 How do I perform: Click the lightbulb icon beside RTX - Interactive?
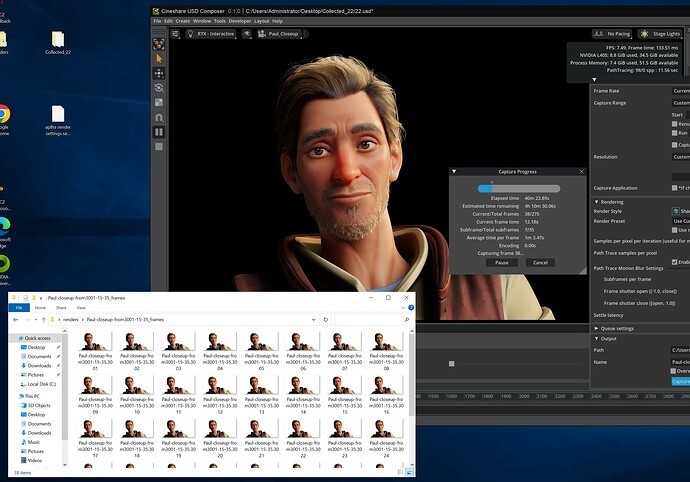point(190,33)
